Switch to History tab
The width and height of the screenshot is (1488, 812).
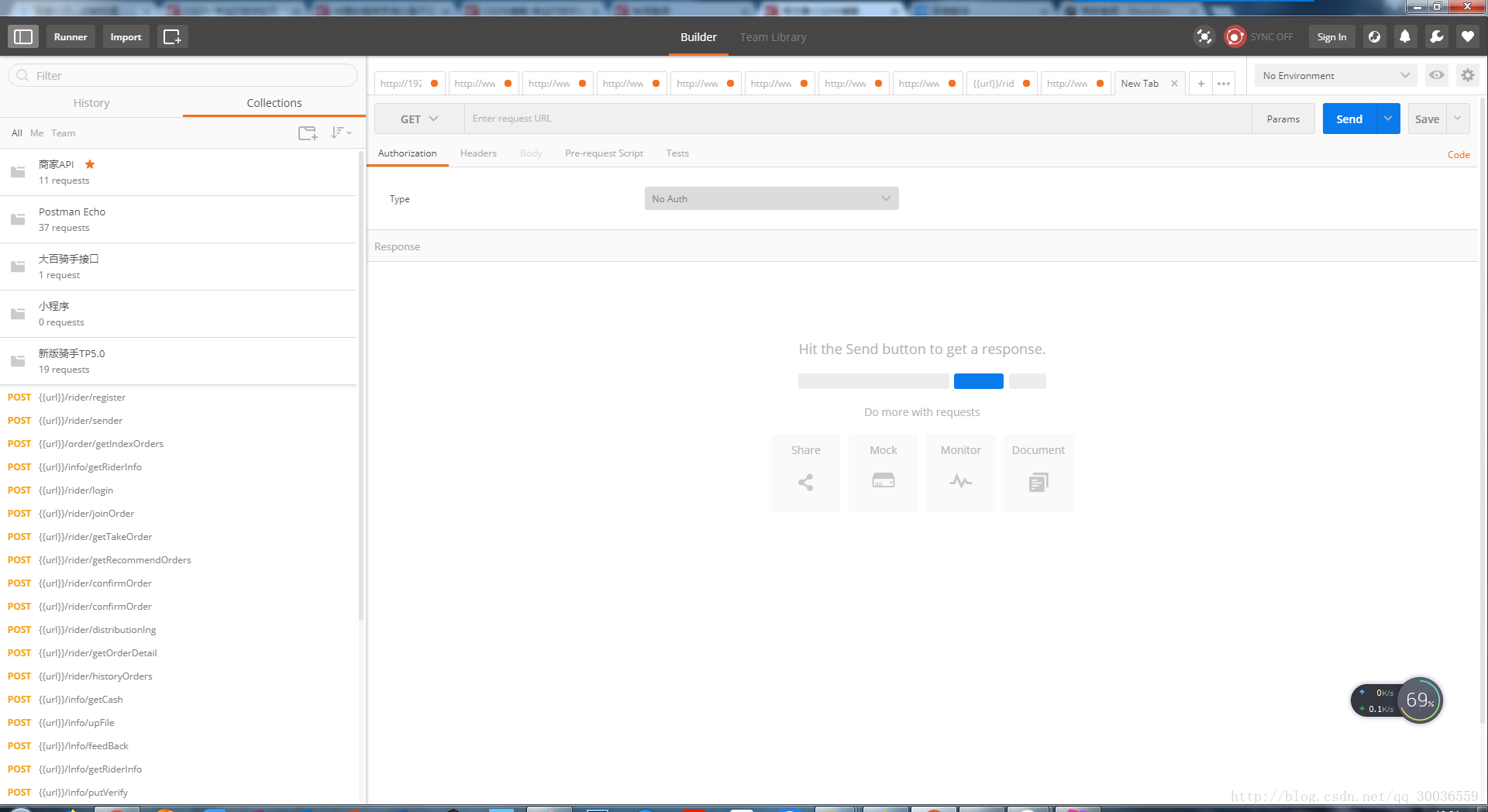click(91, 102)
